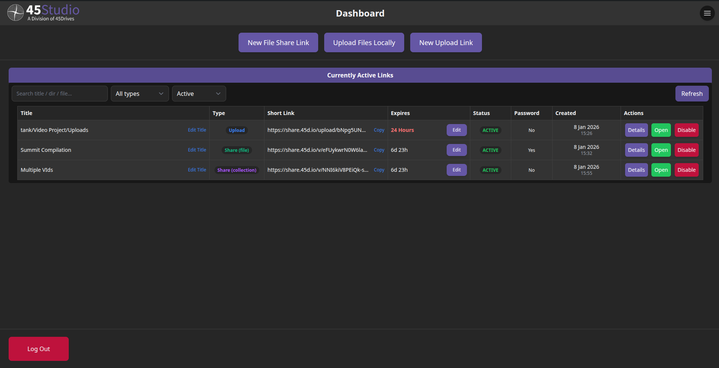Create a New Upload Link
719x368 pixels.
[x=446, y=43]
